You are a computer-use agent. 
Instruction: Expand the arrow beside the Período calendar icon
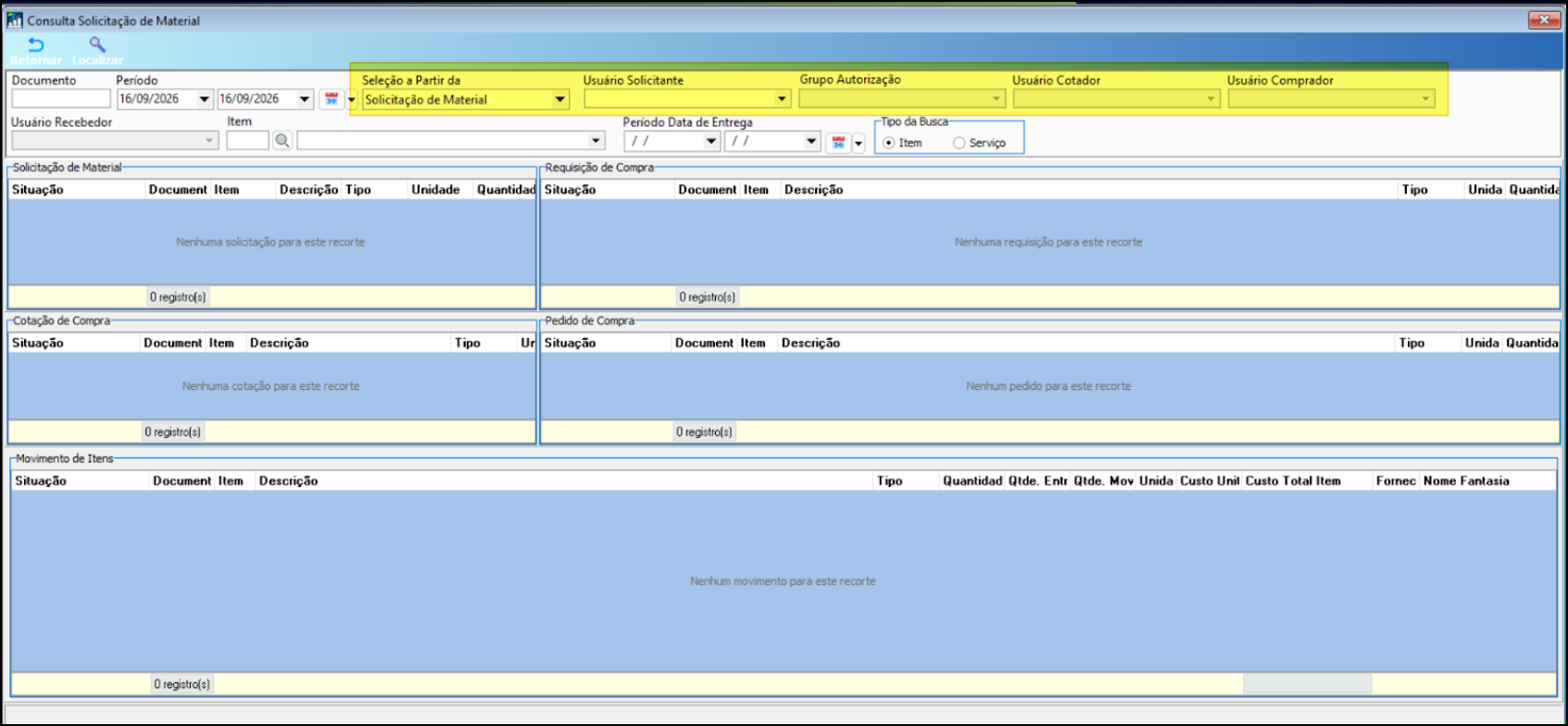[x=351, y=99]
